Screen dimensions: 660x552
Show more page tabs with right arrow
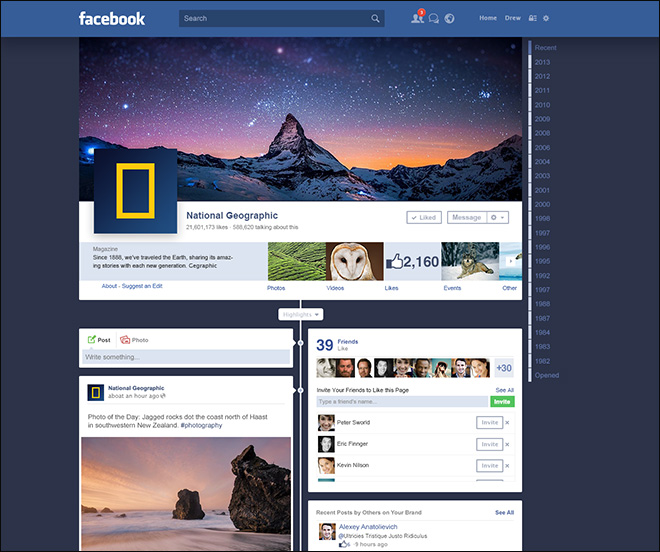click(511, 261)
